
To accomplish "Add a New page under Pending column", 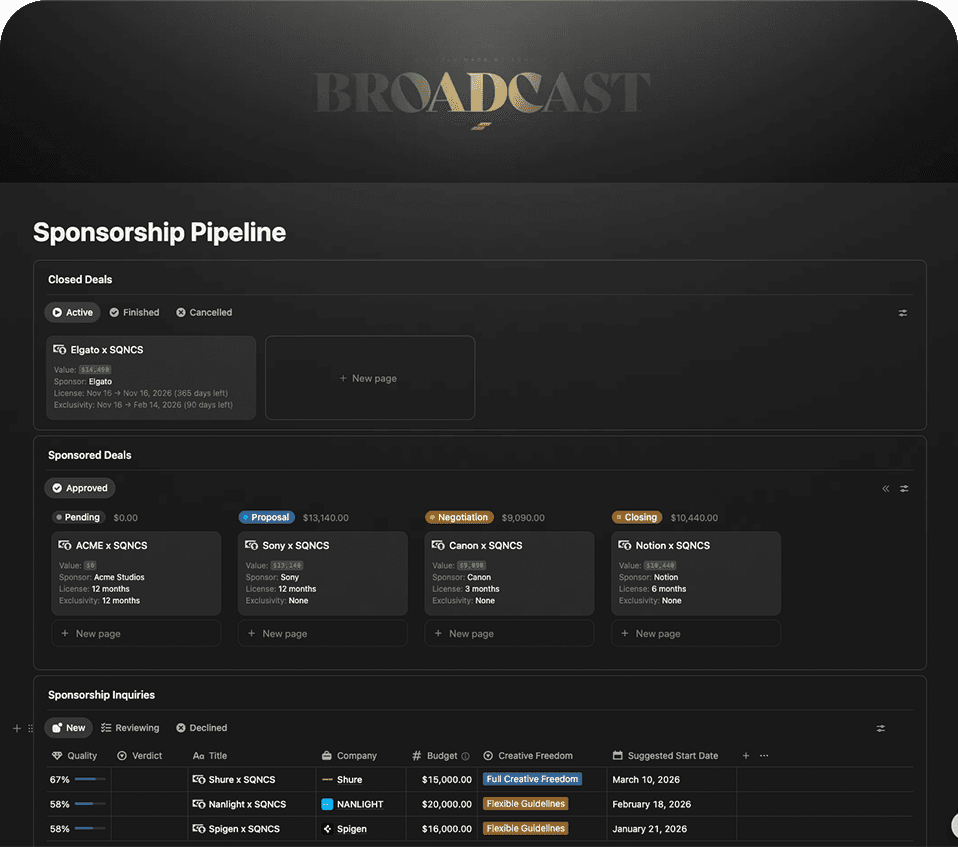I will [136, 634].
